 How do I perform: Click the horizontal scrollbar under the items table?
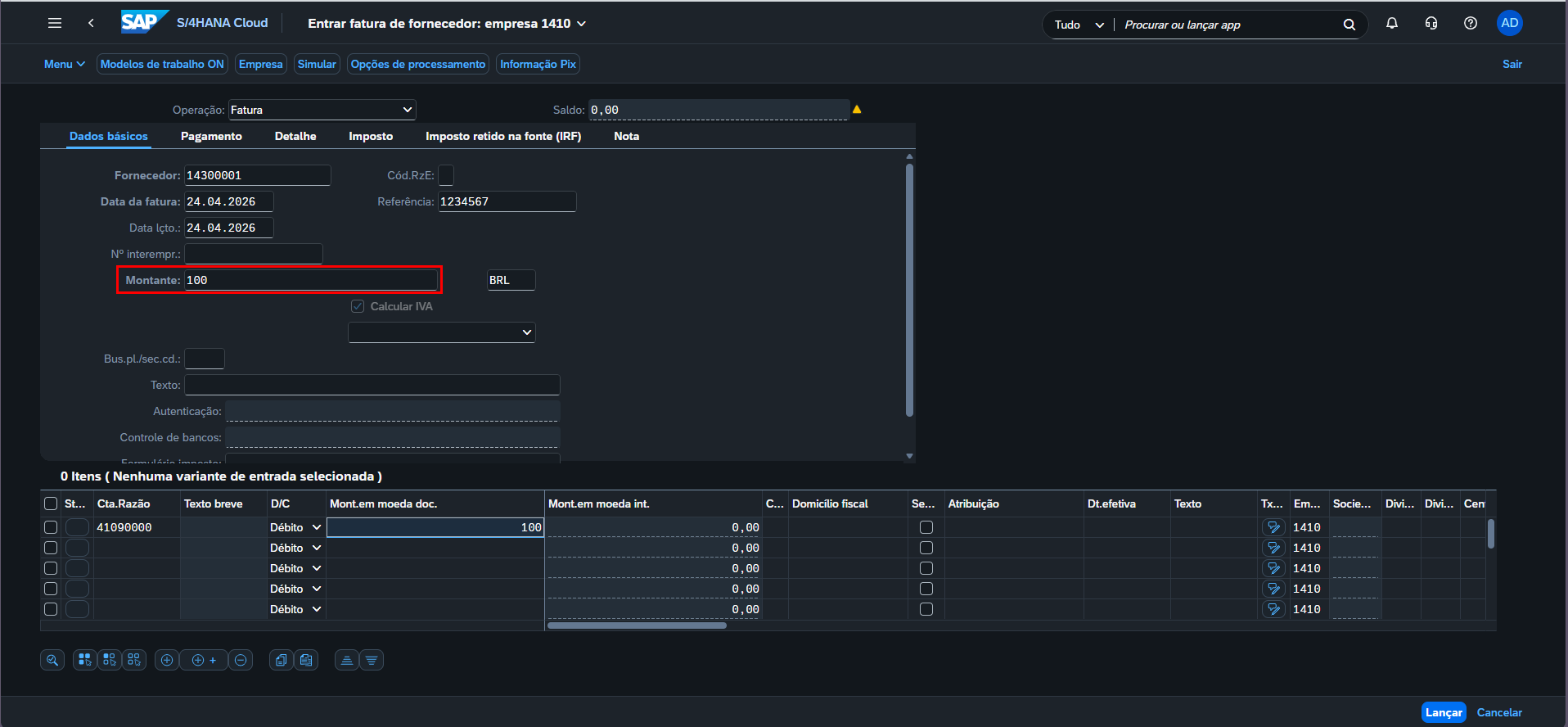coord(637,625)
